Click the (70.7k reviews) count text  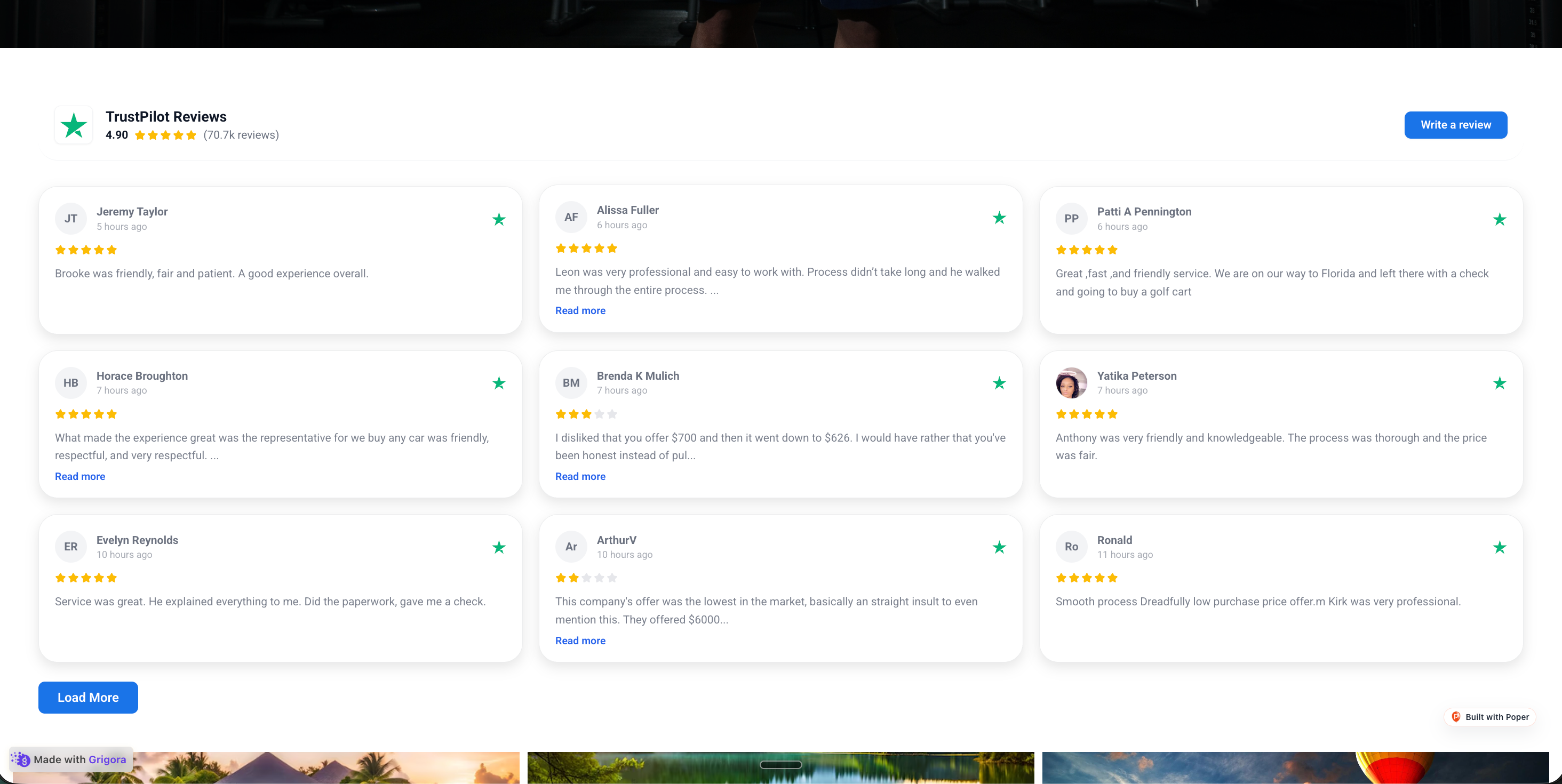coord(241,134)
